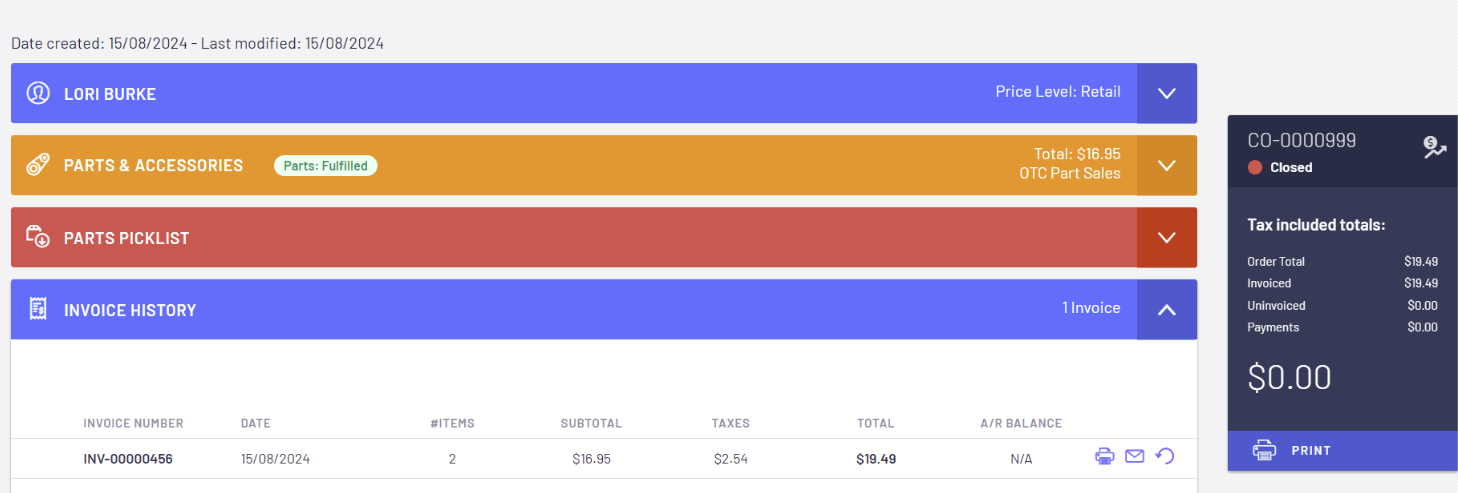Click the Invoice Number column header

(133, 423)
